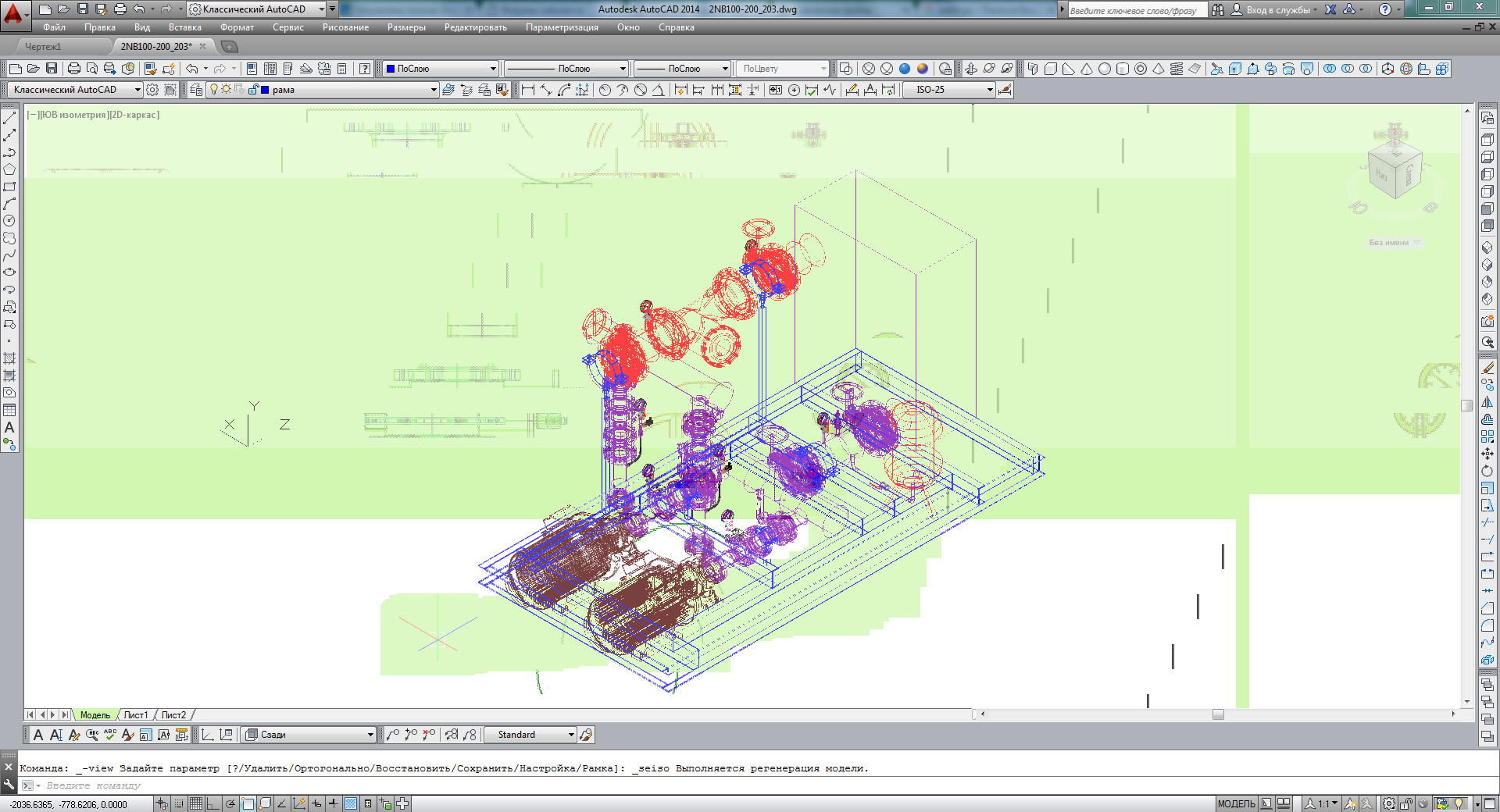
Task: Toggle Dynamic Input in status bar
Action: point(316,803)
